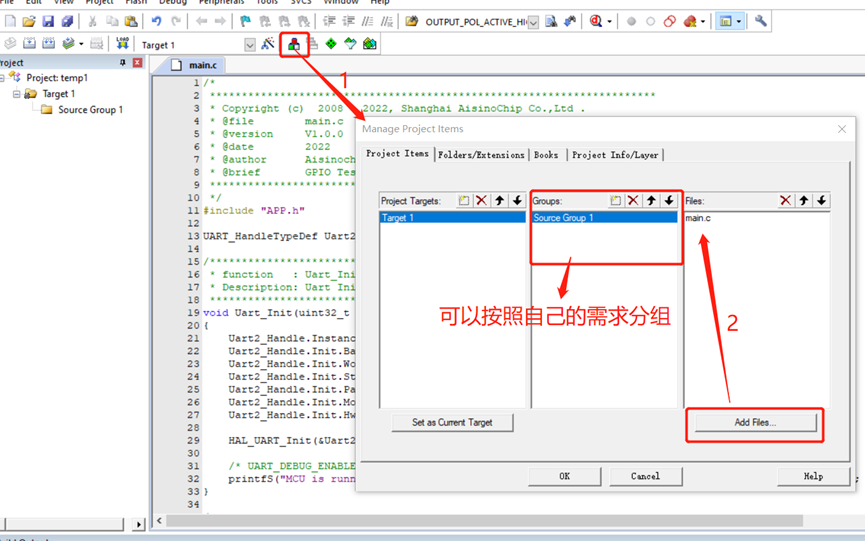Create a new group in the Groups list

pos(616,201)
